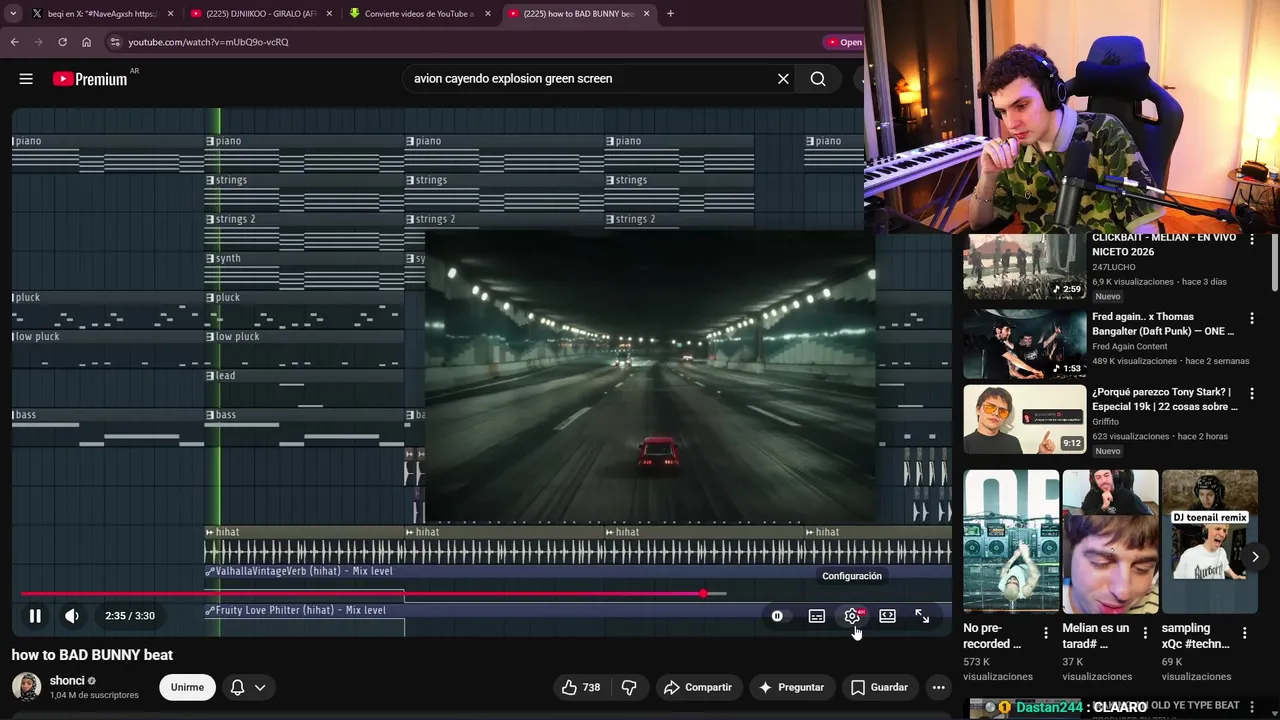This screenshot has width=1280, height=720.
Task: Select the how to BAD BUNNY beat tab
Action: click(x=578, y=14)
